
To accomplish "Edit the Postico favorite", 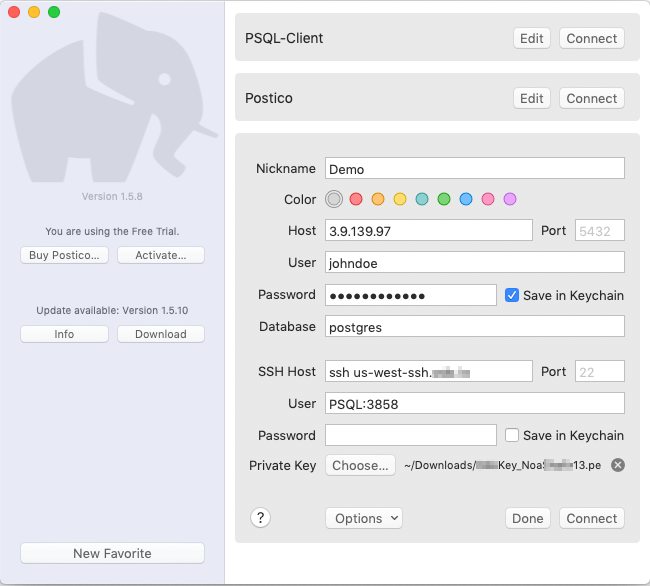I will tap(531, 98).
